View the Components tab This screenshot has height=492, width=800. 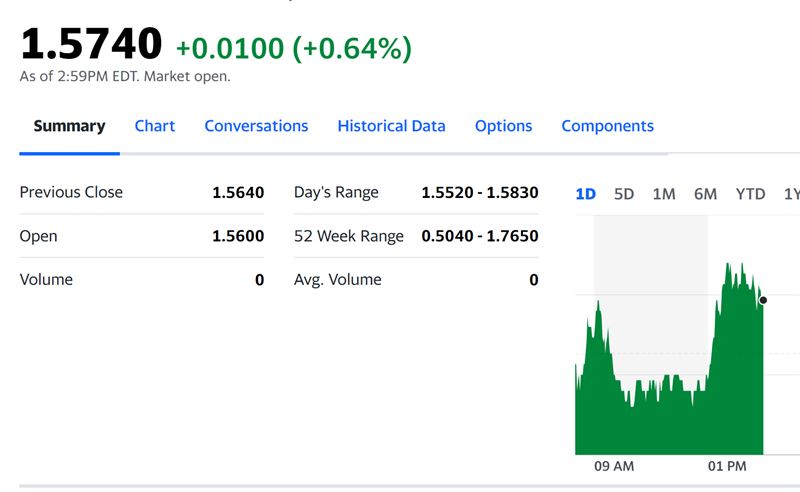(x=607, y=126)
